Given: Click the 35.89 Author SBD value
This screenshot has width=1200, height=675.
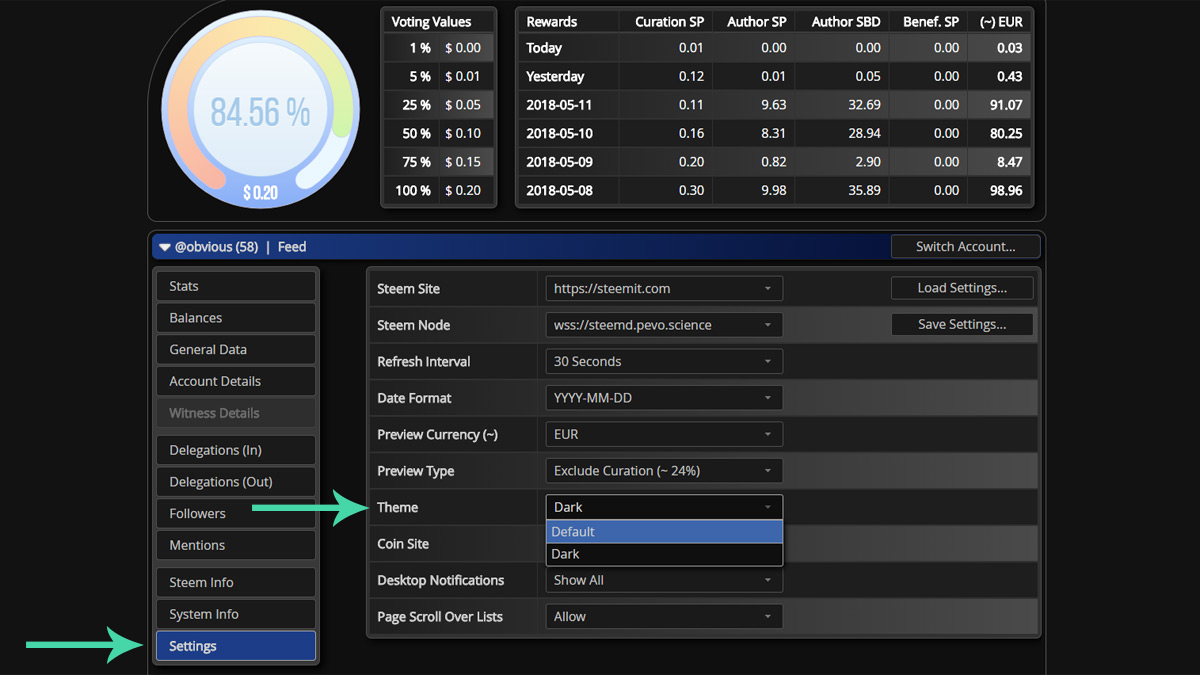Looking at the screenshot, I should coord(864,190).
